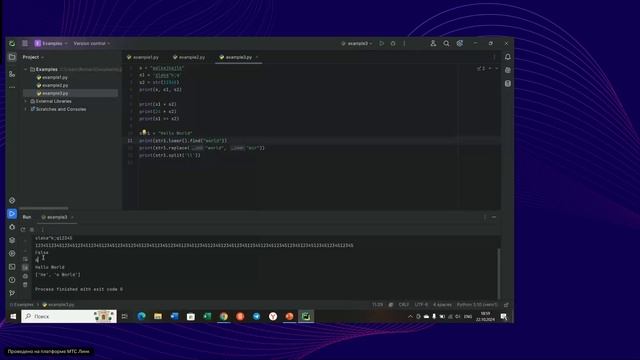The height and width of the screenshot is (360, 640).
Task: Open the Code With Me user icon
Action: 433,43
